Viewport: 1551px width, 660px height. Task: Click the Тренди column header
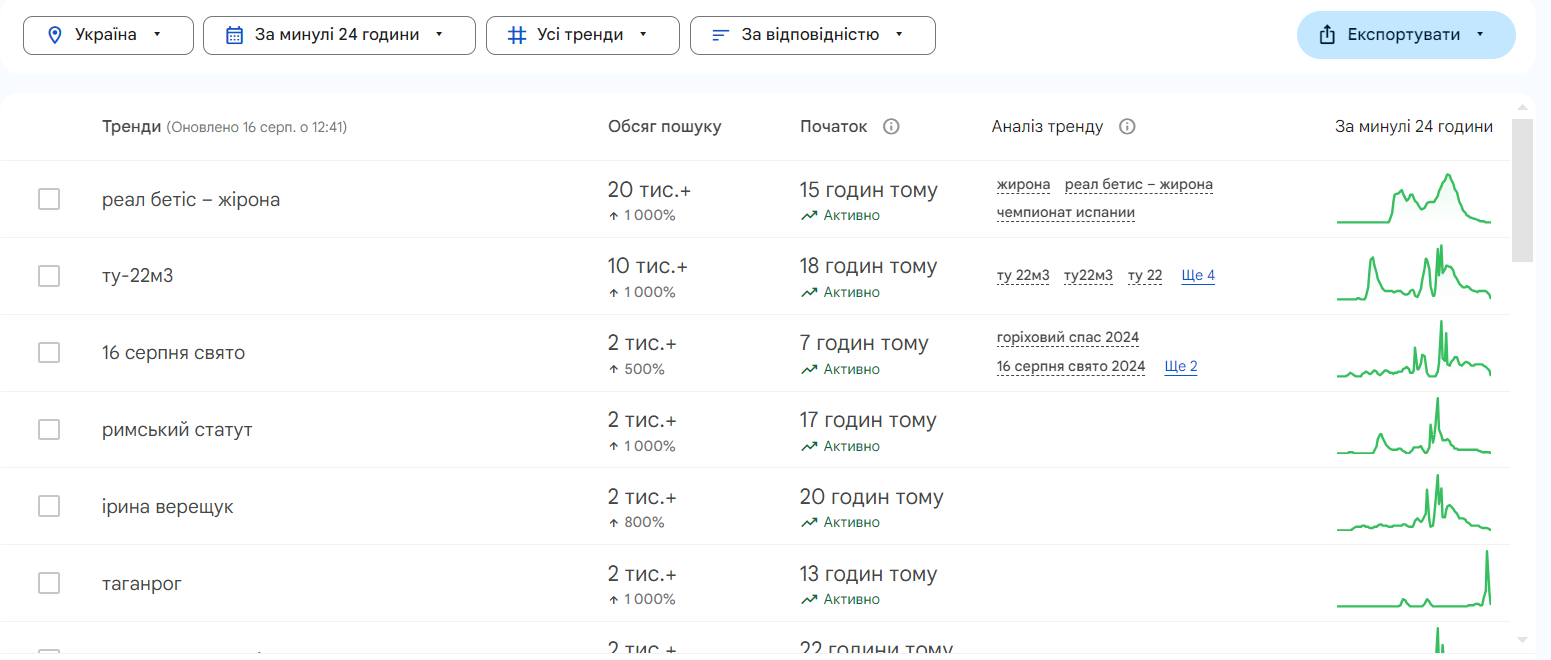tap(131, 127)
